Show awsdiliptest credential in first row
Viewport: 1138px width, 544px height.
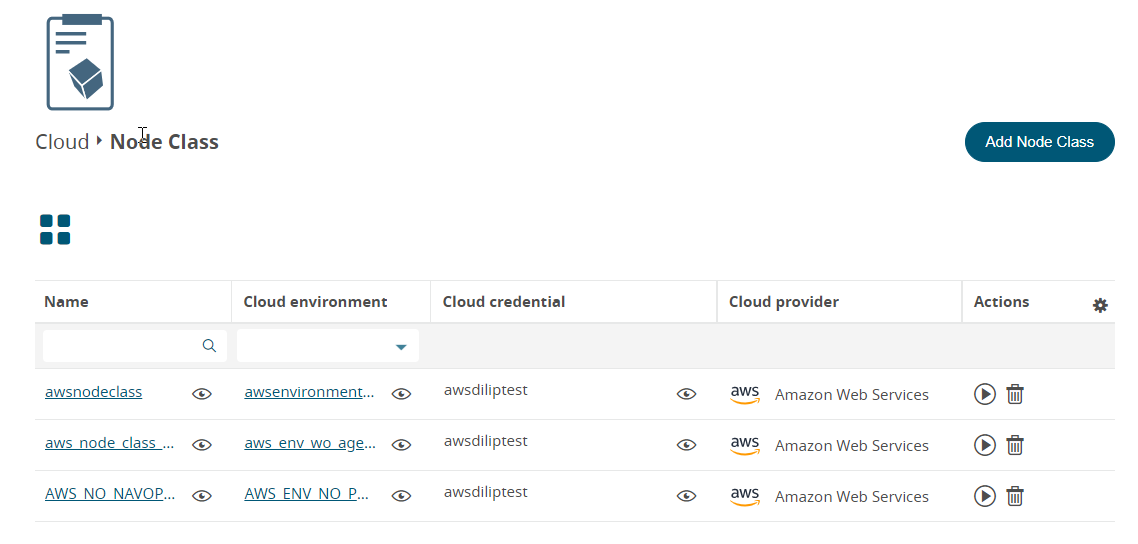click(686, 394)
